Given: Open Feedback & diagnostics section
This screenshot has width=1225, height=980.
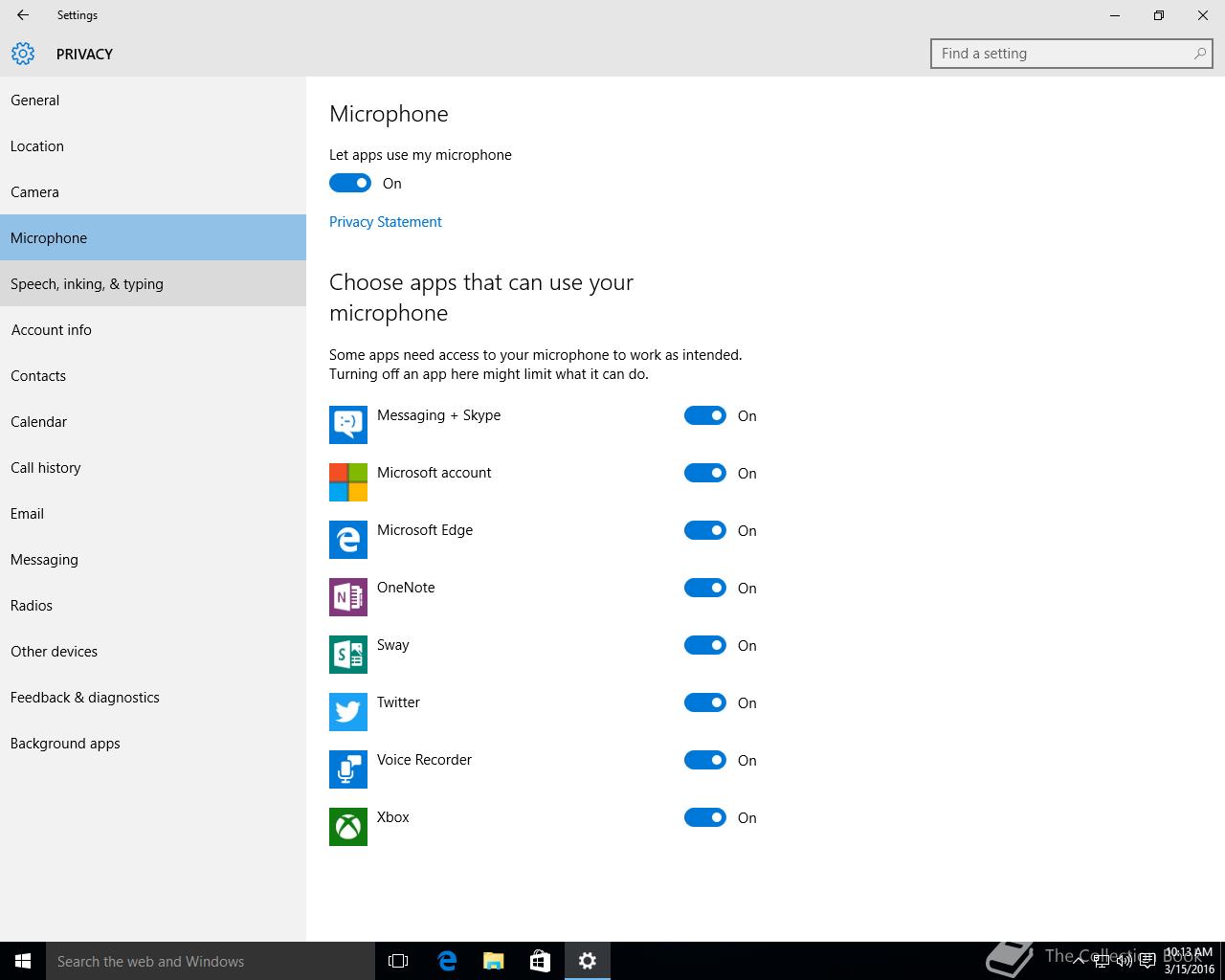Looking at the screenshot, I should pos(153,697).
